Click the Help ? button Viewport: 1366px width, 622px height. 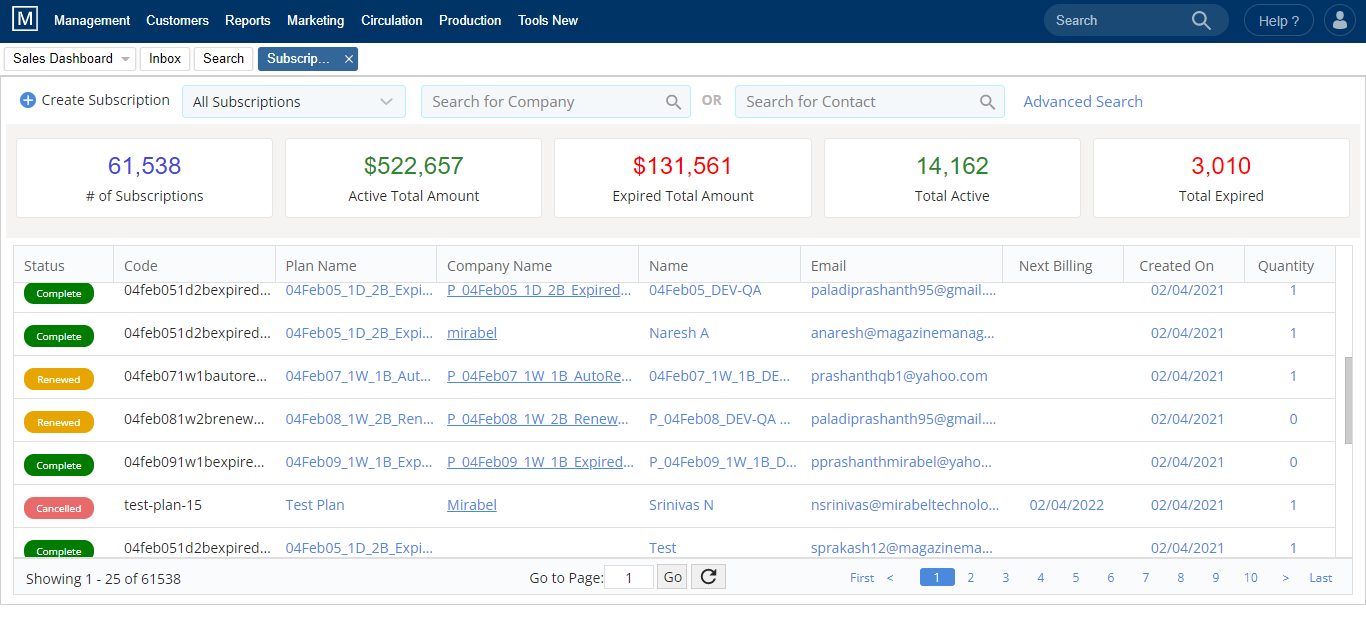pyautogui.click(x=1279, y=20)
